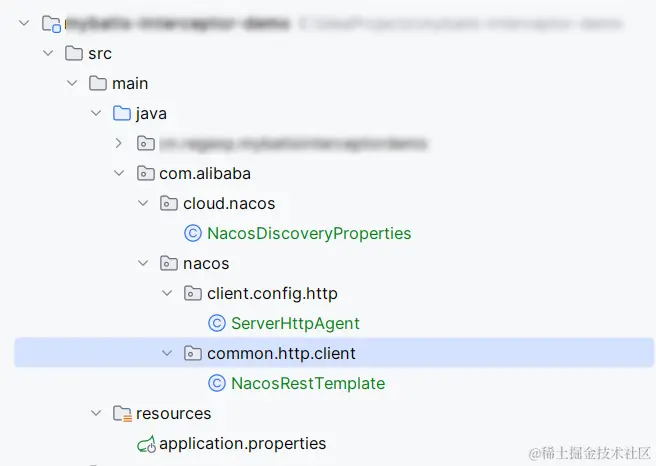Image resolution: width=656 pixels, height=466 pixels.
Task: Click the java source folder icon
Action: click(x=121, y=114)
